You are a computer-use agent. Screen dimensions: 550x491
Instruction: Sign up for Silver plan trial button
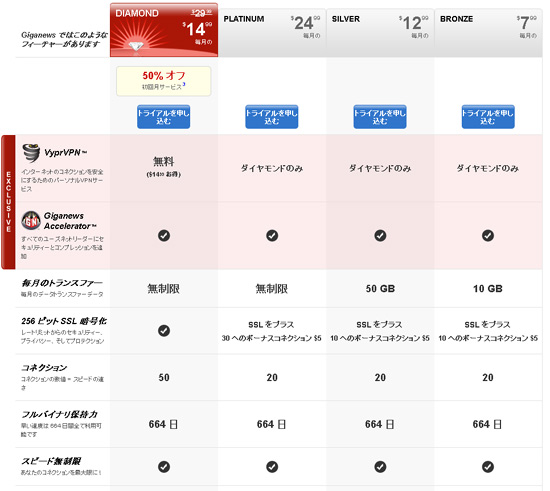coord(380,117)
